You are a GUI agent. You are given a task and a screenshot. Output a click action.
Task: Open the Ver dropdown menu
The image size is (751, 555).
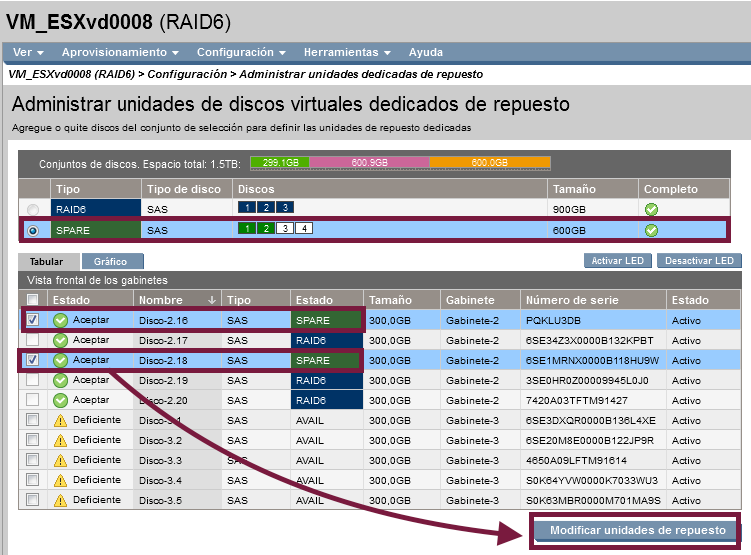(x=27, y=52)
